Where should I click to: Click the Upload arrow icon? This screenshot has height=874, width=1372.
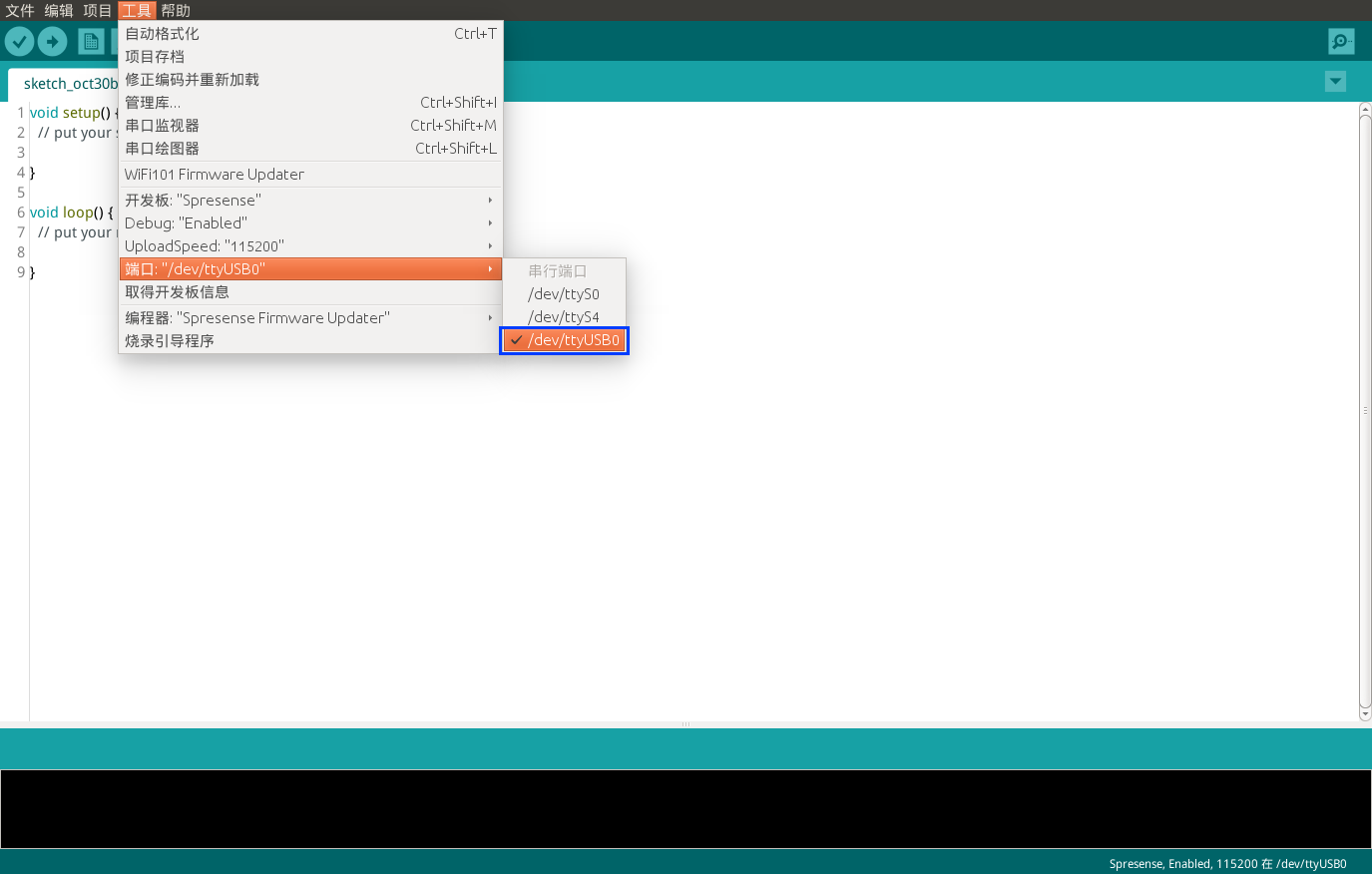pyautogui.click(x=52, y=42)
